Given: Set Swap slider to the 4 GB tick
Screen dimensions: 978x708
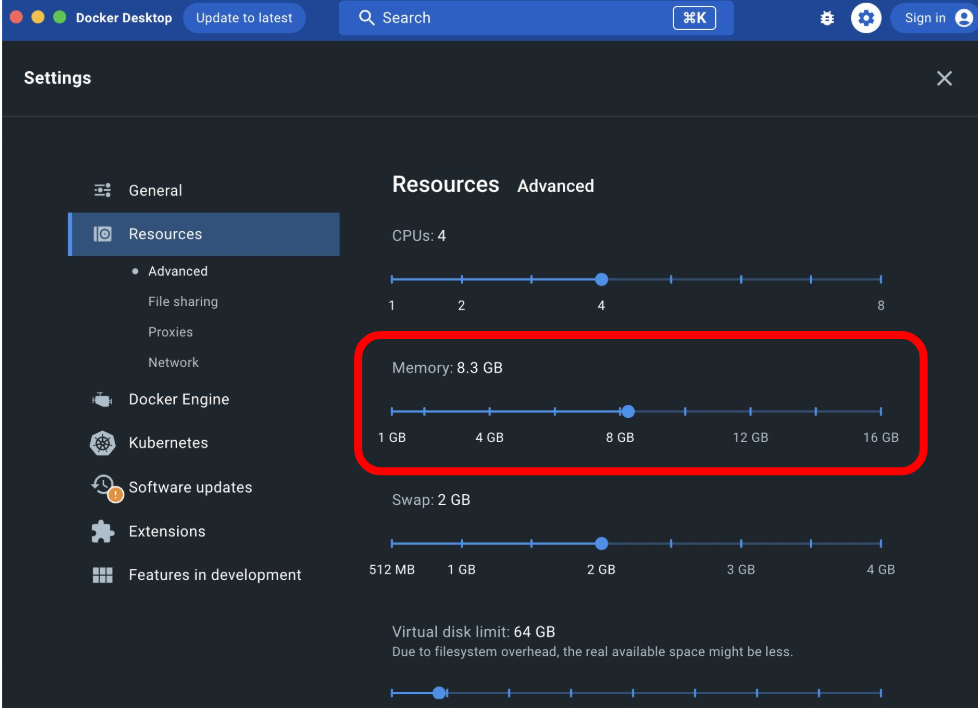Looking at the screenshot, I should tap(881, 544).
